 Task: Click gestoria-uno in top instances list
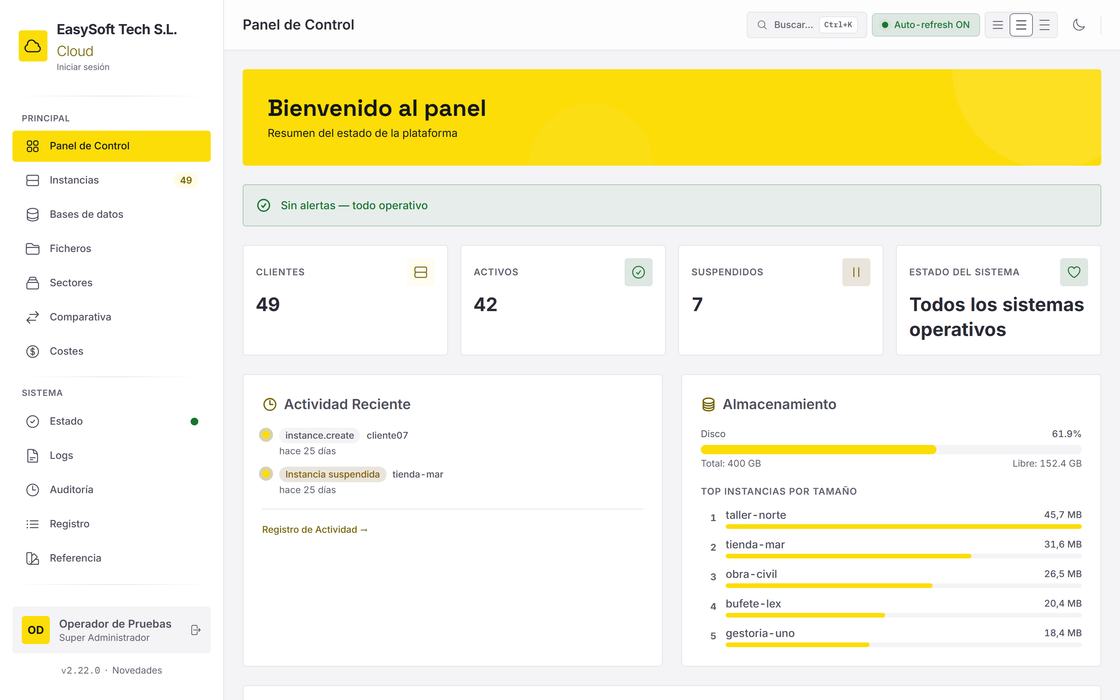coord(760,634)
